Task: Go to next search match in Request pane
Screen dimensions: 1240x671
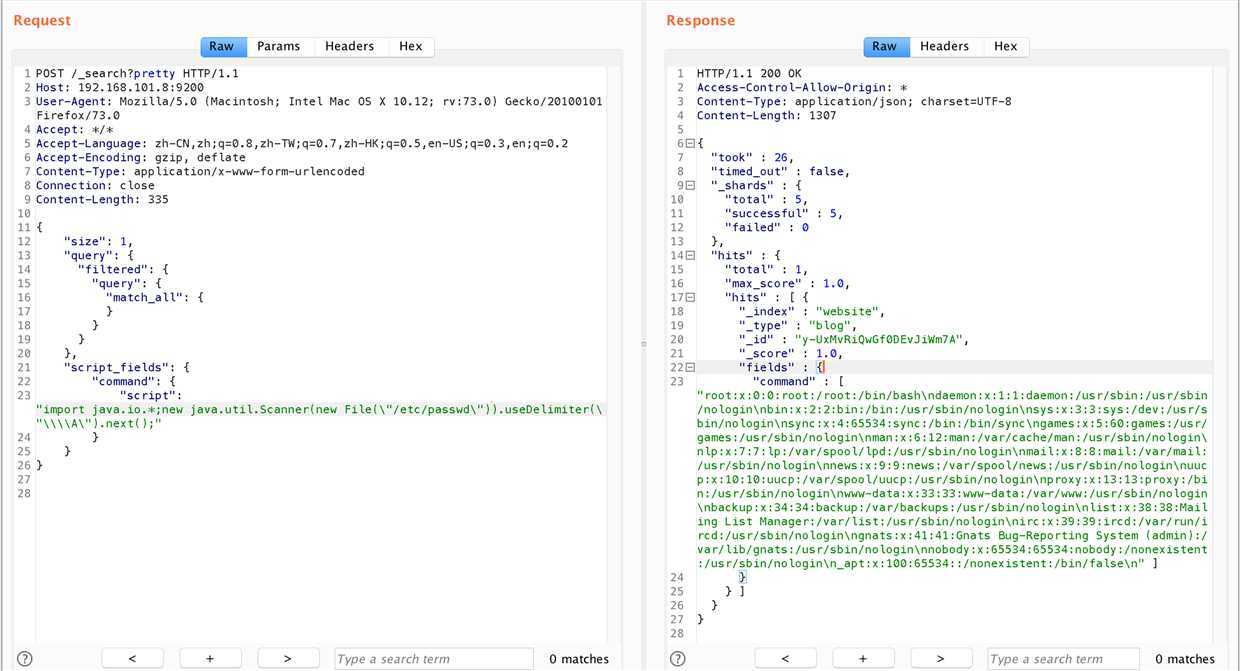Action: point(288,658)
